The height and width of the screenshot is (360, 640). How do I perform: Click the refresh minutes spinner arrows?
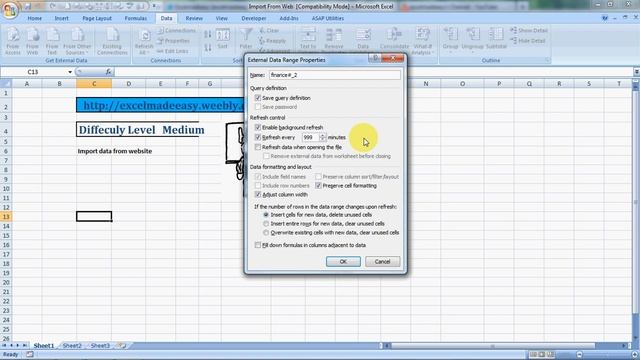(322, 138)
